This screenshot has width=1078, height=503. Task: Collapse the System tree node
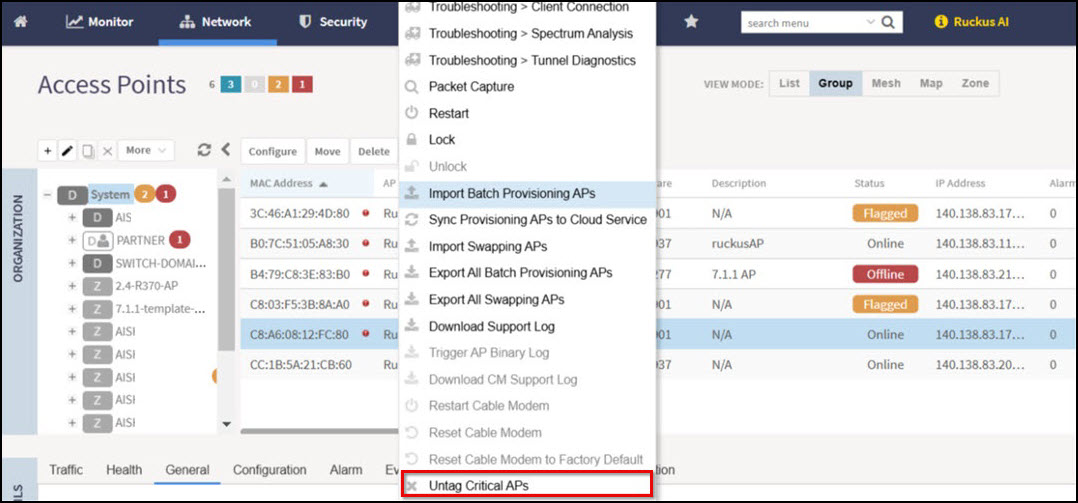[47, 195]
